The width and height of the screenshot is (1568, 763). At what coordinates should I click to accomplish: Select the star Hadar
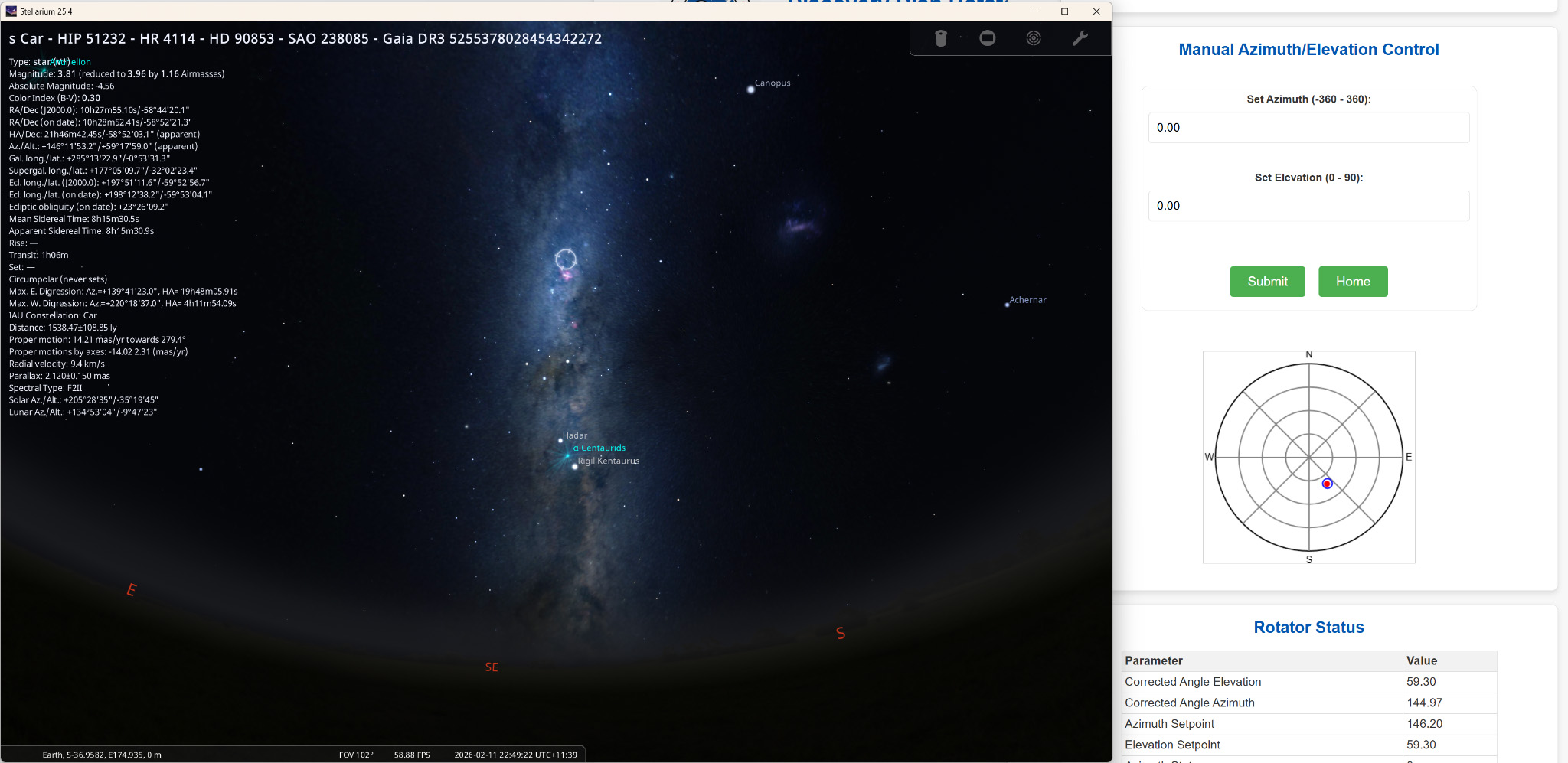click(x=560, y=441)
